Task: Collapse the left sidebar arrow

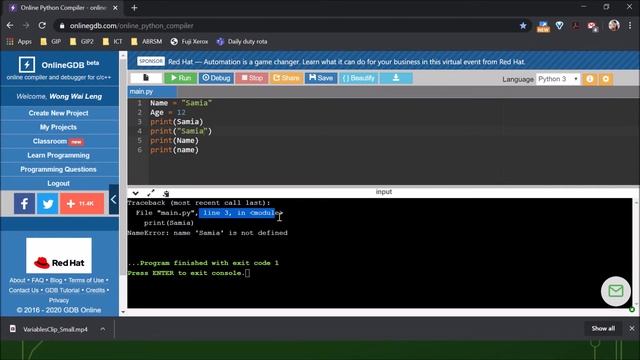Action: (x=114, y=199)
